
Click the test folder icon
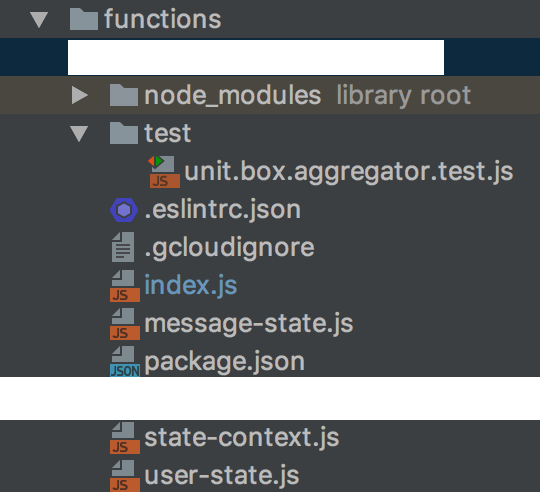[x=124, y=133]
